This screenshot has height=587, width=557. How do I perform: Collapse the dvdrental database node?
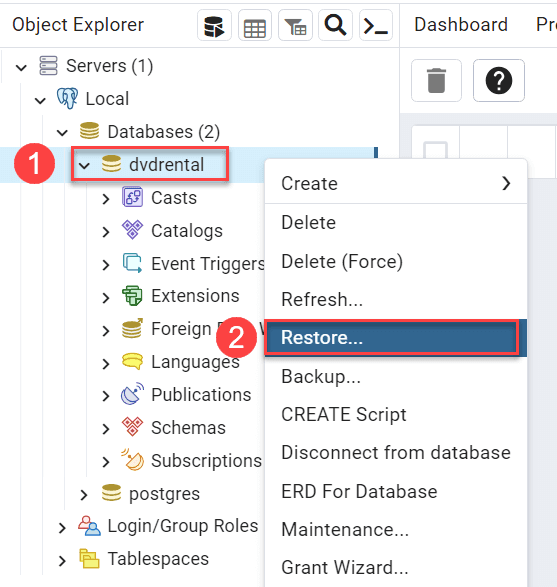pyautogui.click(x=85, y=165)
